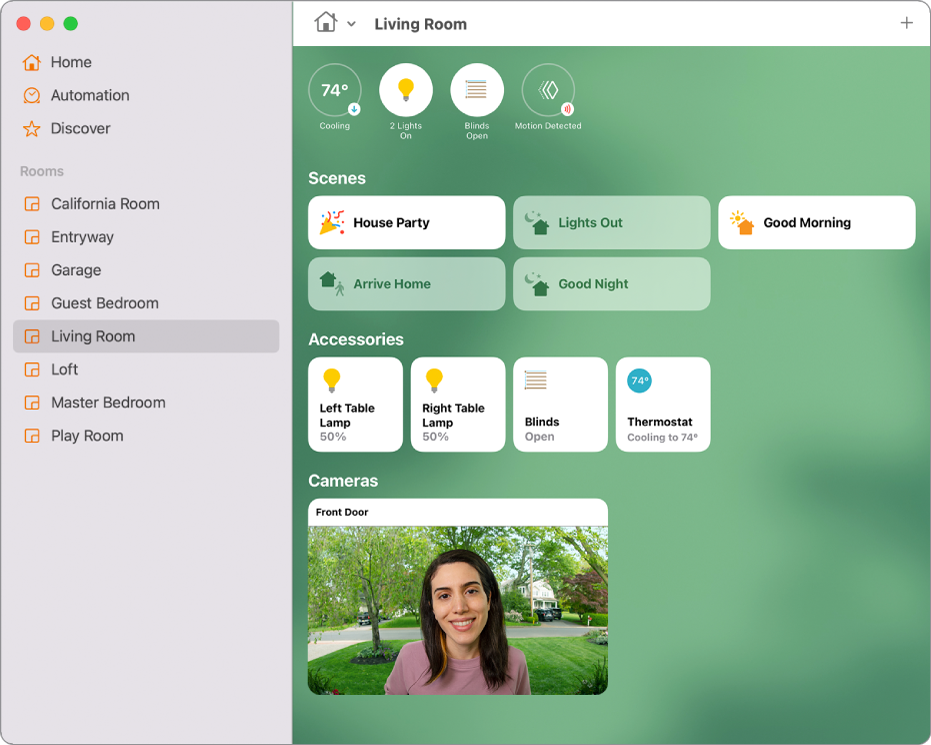Toggle the Blinds accessory tile

[x=560, y=404]
